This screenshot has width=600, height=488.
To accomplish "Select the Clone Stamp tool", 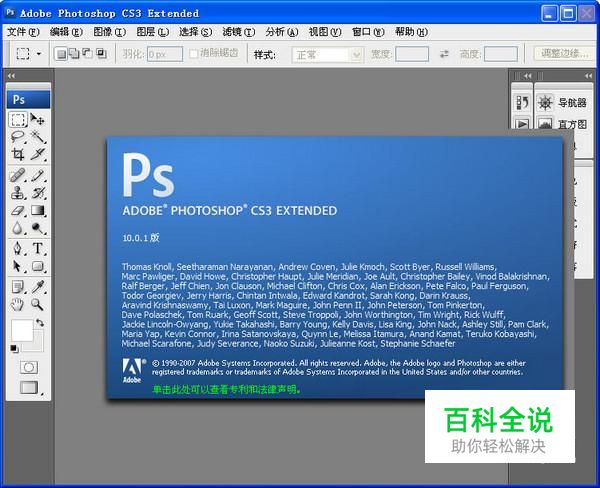I will [18, 193].
